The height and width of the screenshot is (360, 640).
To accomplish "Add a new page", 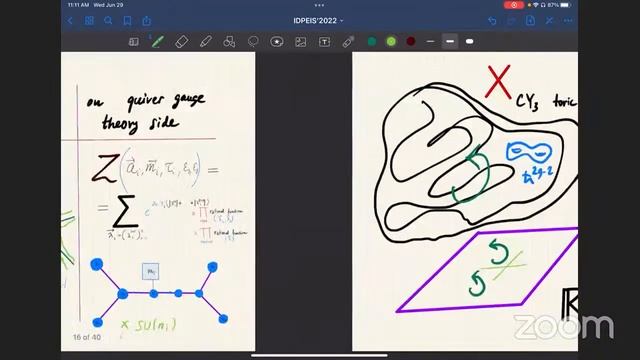I will tap(530, 20).
